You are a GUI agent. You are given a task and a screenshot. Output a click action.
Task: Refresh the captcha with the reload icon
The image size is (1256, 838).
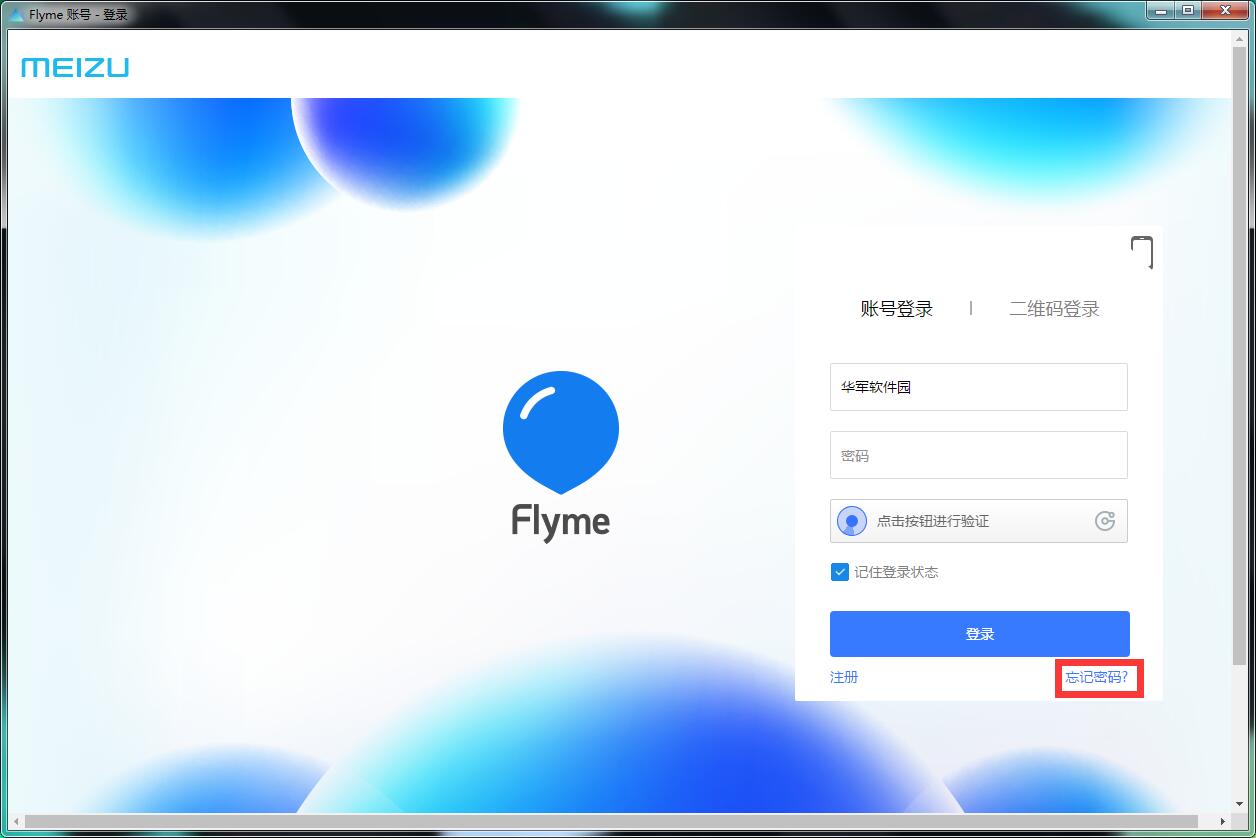pyautogui.click(x=1103, y=521)
